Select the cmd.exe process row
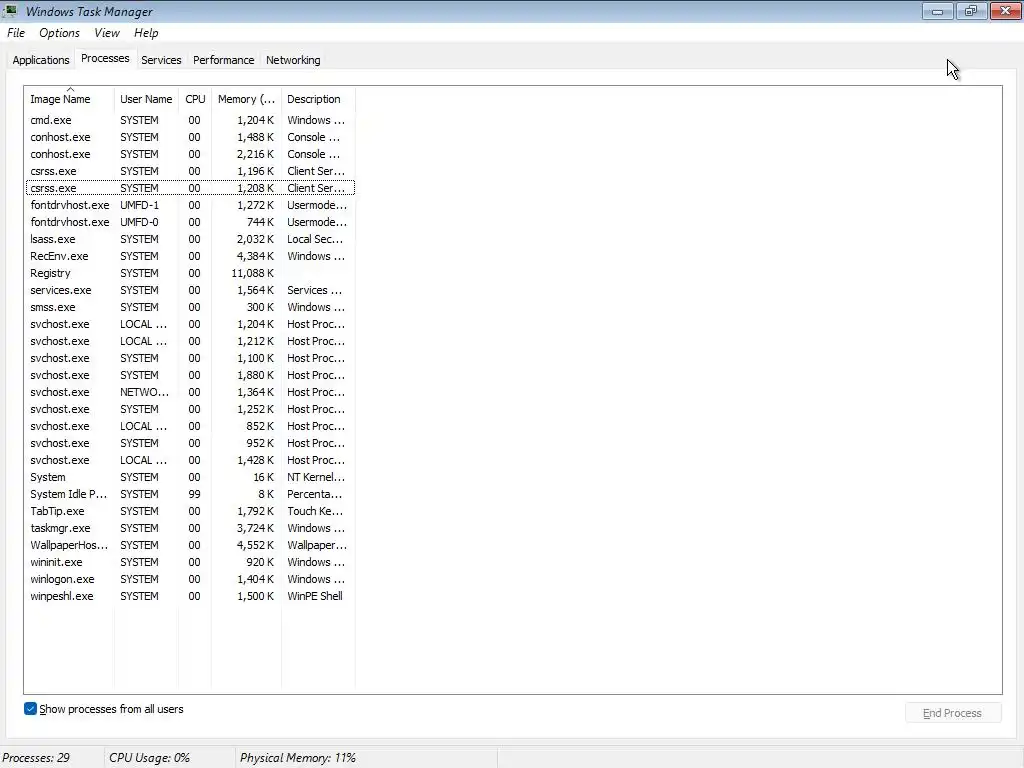Screen dimensions: 1024x768 [190, 120]
